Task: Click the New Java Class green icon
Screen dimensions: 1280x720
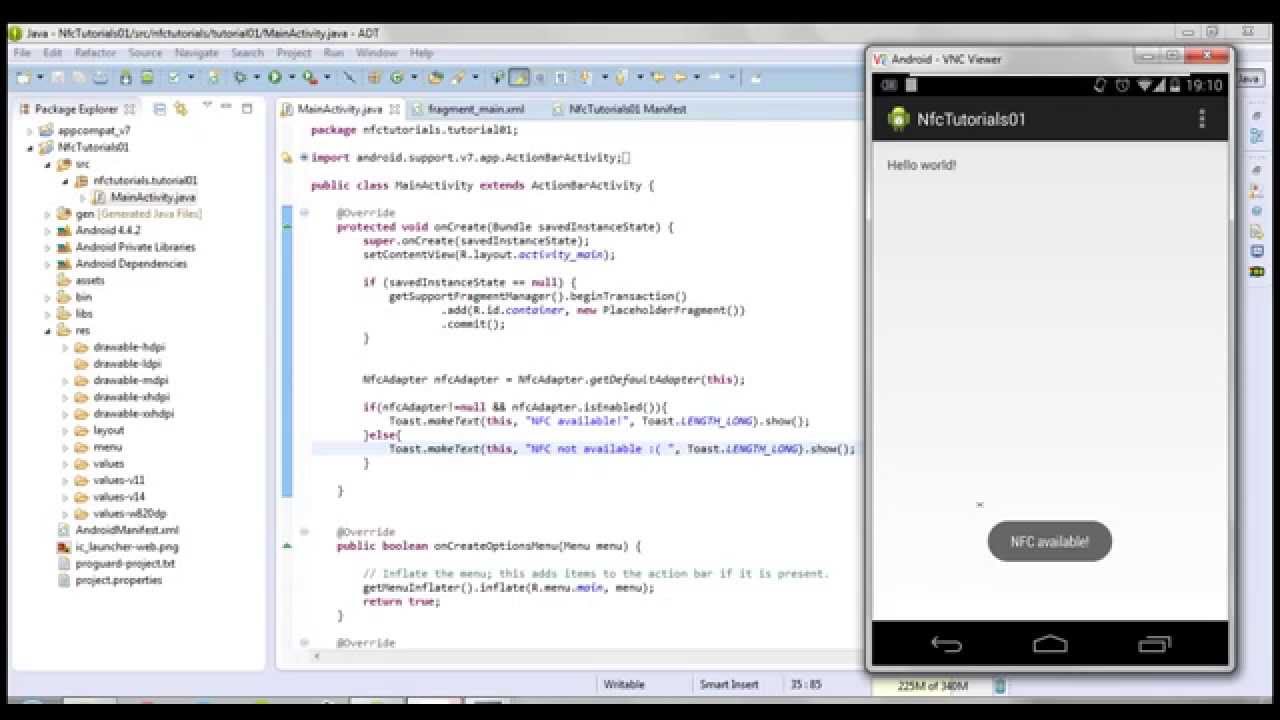Action: (396, 77)
